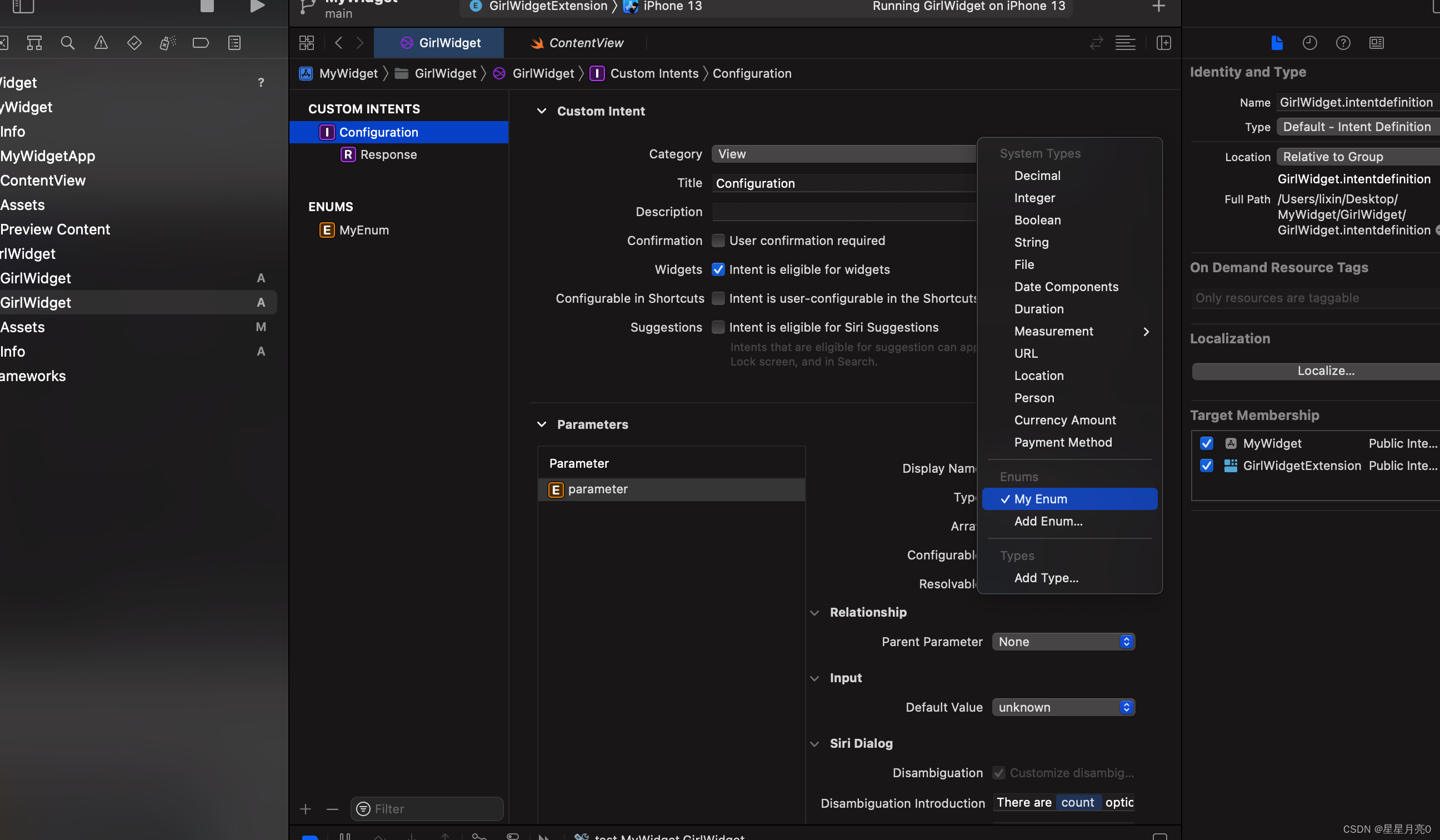Collapse the Custom Intent section
The width and height of the screenshot is (1440, 840).
pyautogui.click(x=541, y=111)
